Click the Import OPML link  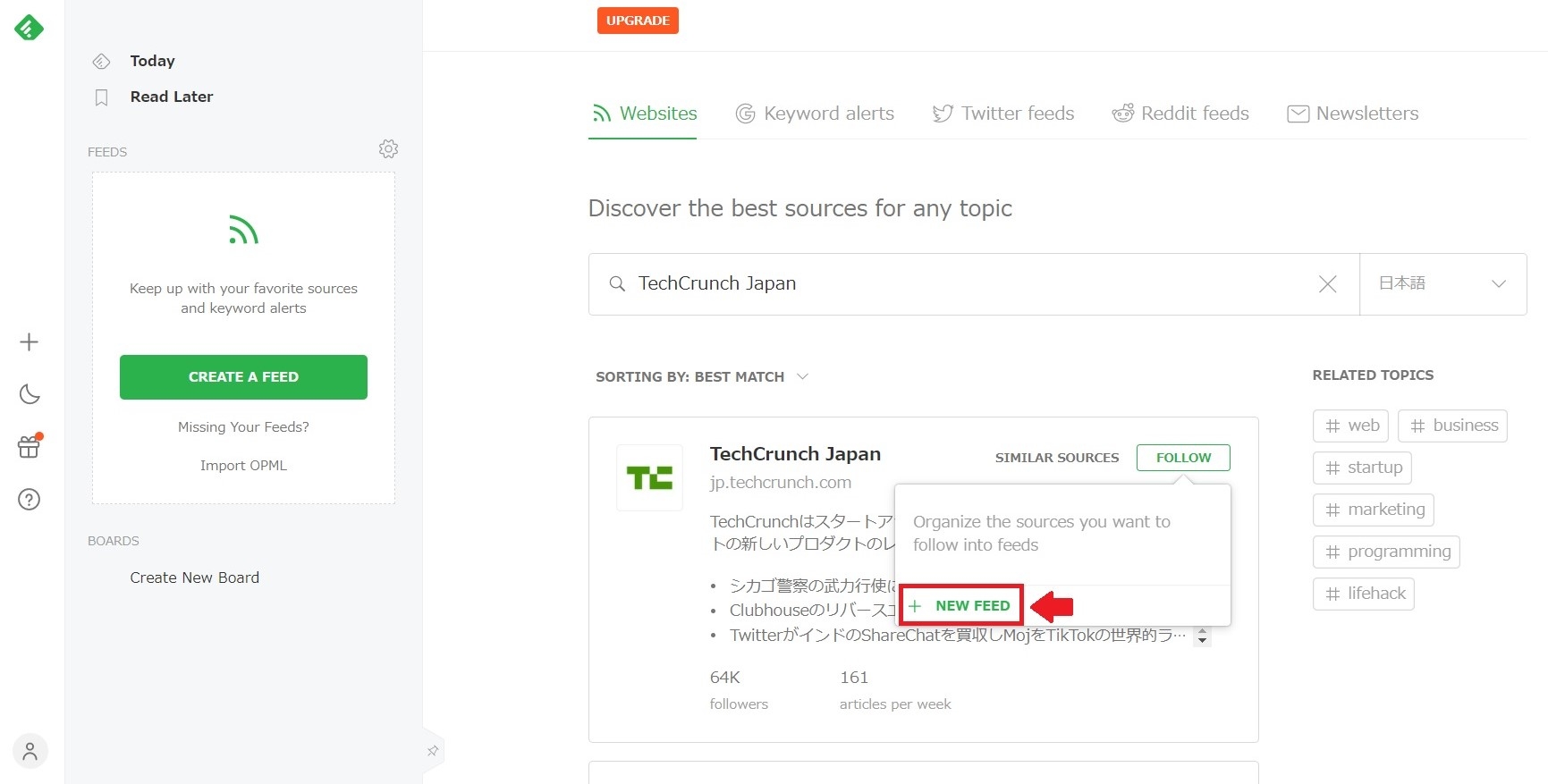point(243,466)
